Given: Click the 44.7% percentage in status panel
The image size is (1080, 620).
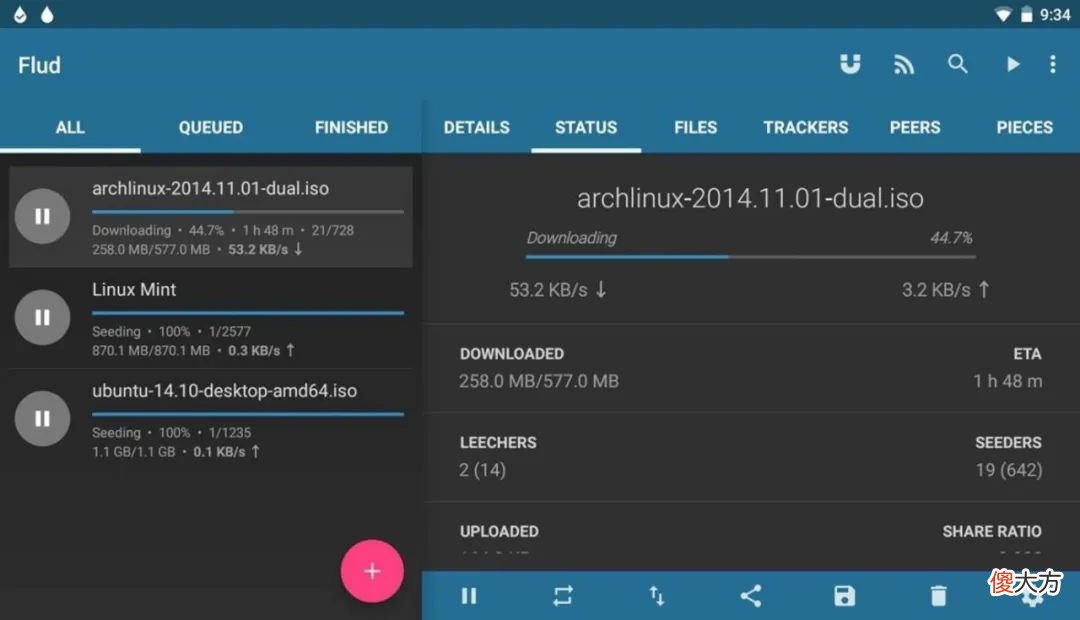Looking at the screenshot, I should [951, 238].
